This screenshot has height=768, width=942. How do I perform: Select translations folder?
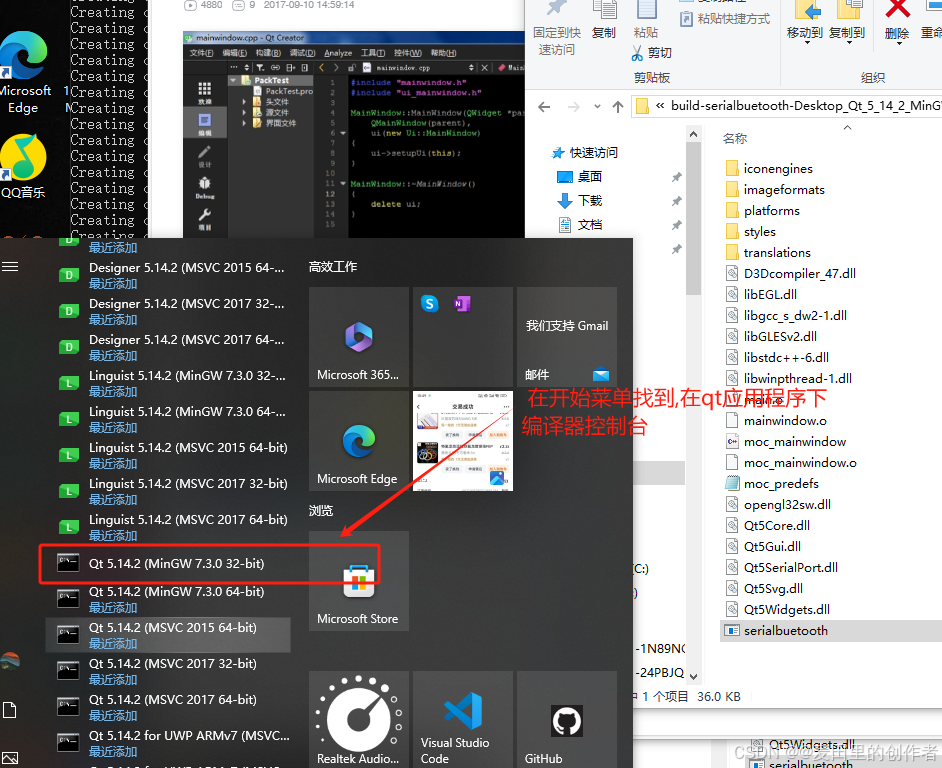[x=769, y=253]
